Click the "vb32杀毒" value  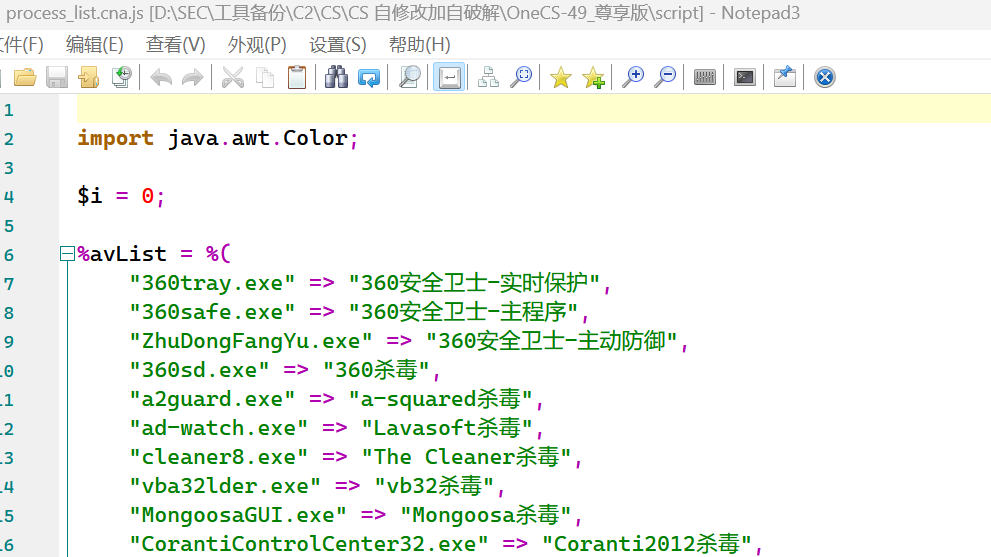pos(435,487)
